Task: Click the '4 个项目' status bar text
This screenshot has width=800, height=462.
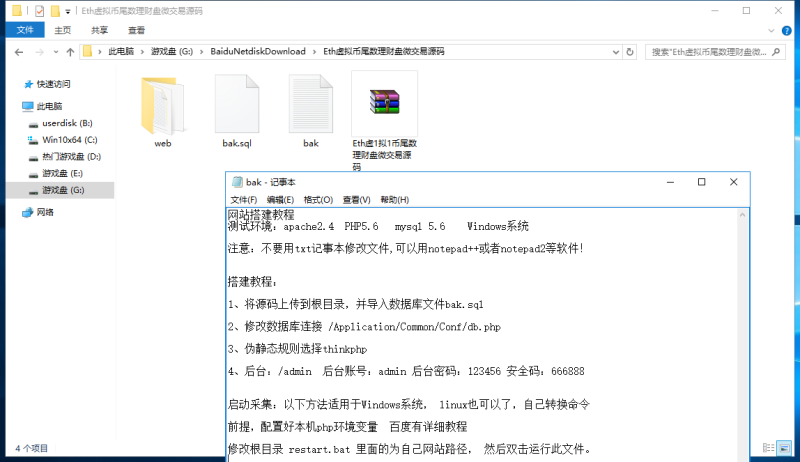Action: point(31,448)
